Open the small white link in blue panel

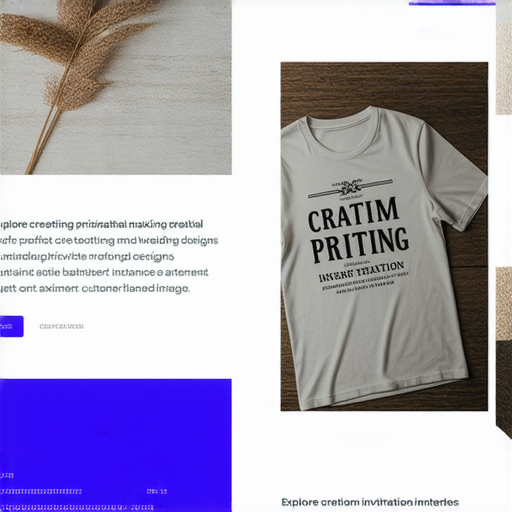tap(157, 491)
